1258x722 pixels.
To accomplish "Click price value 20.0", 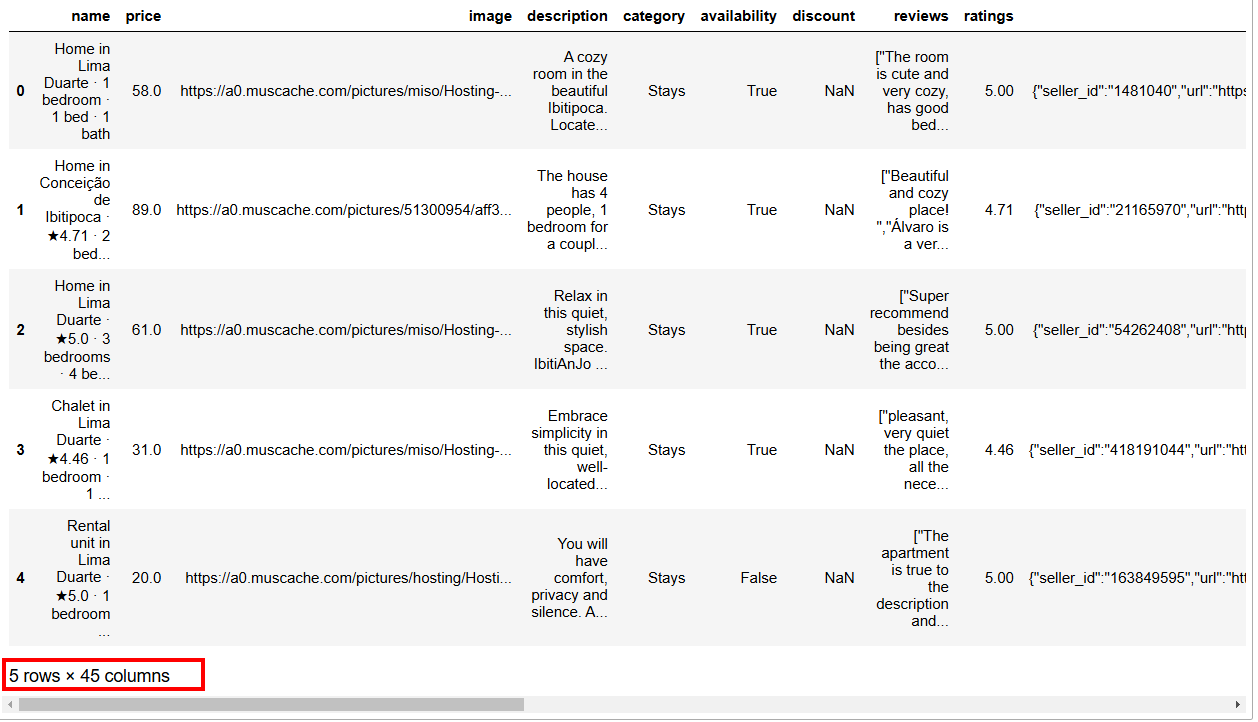I will point(146,578).
